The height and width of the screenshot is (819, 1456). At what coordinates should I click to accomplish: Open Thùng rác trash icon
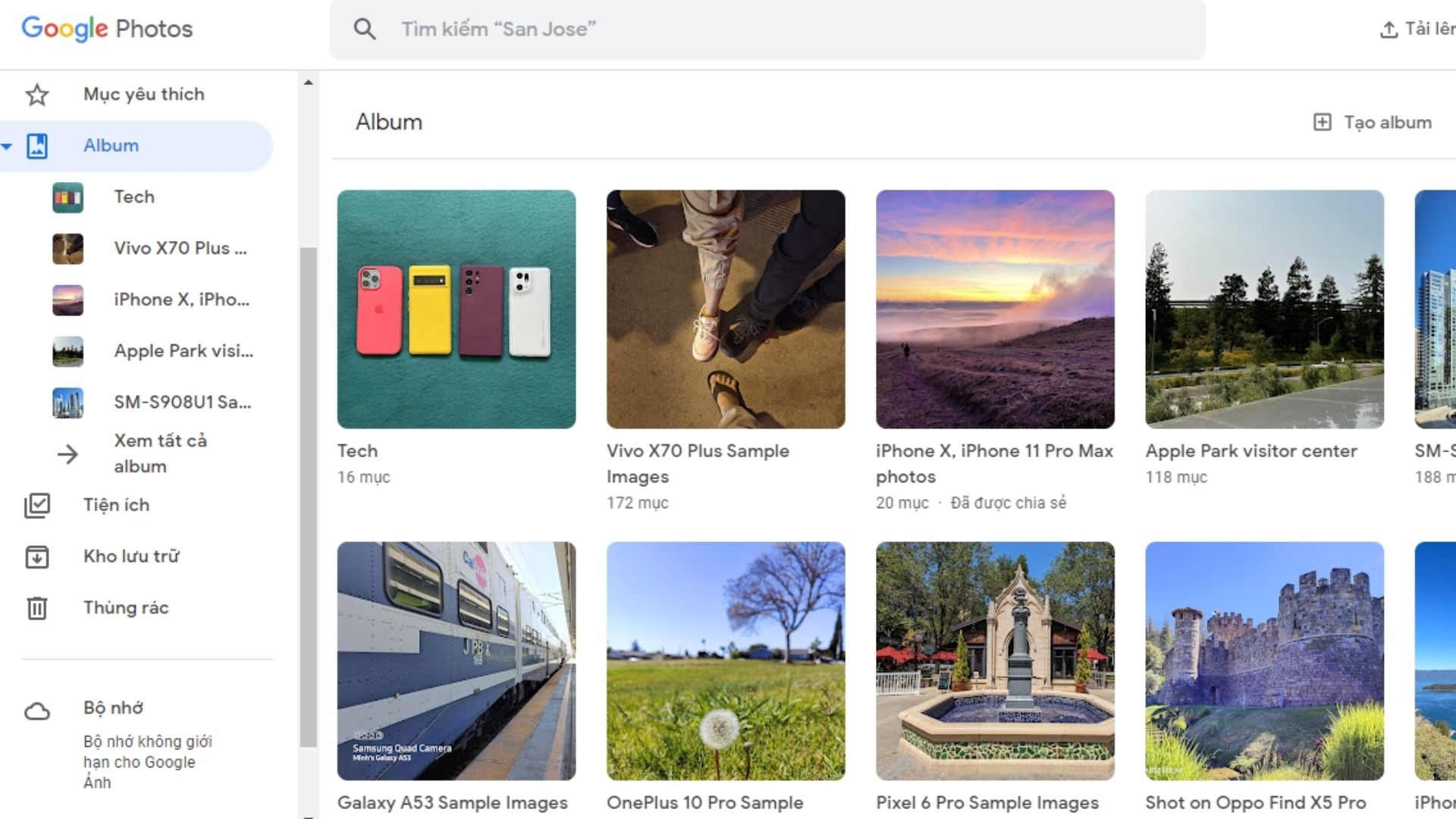(36, 607)
